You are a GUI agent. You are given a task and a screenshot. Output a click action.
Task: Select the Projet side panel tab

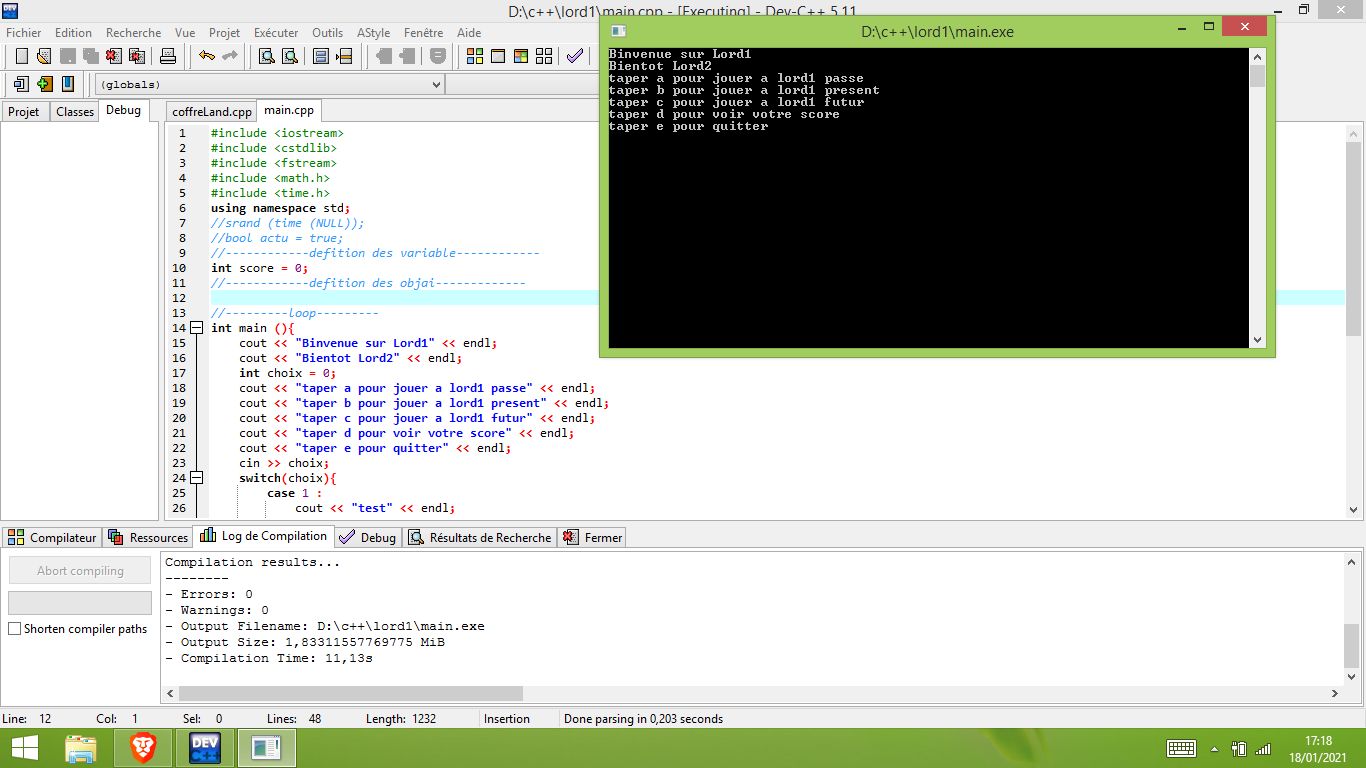tap(24, 111)
